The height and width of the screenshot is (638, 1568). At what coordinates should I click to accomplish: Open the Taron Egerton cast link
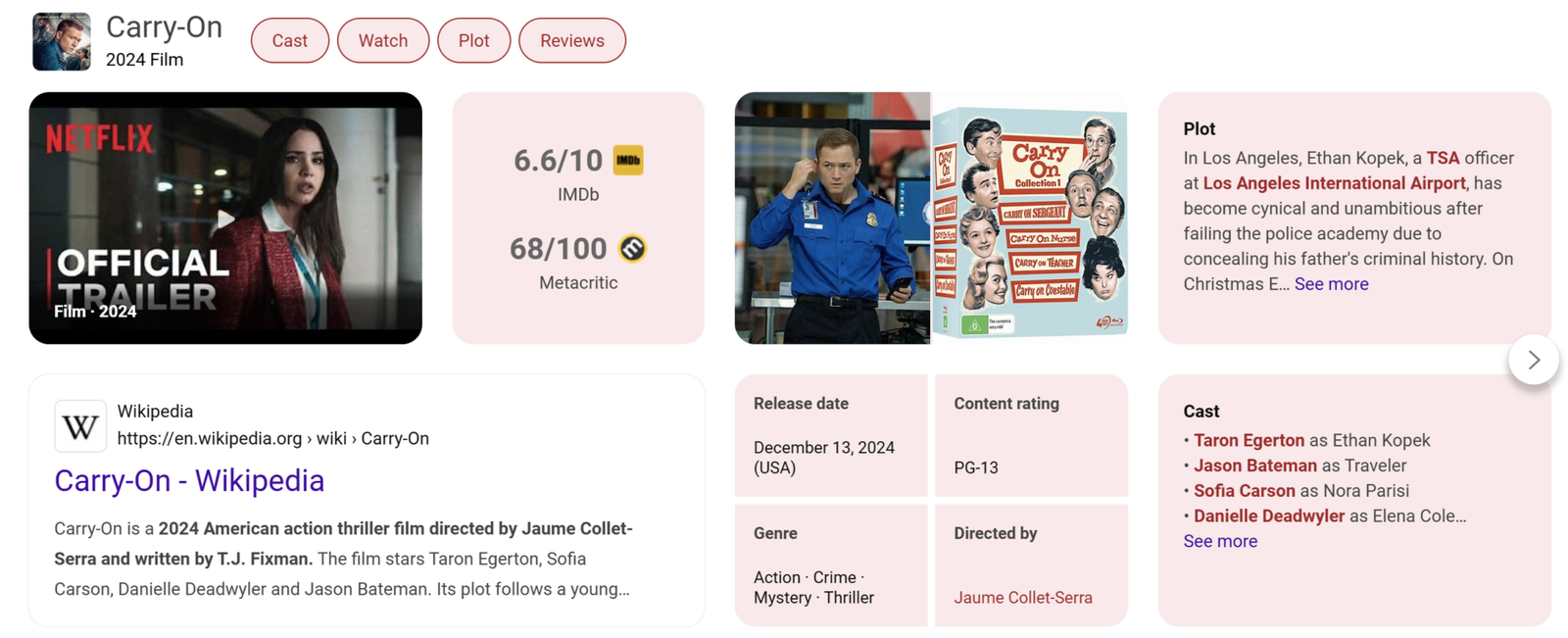coord(1249,441)
